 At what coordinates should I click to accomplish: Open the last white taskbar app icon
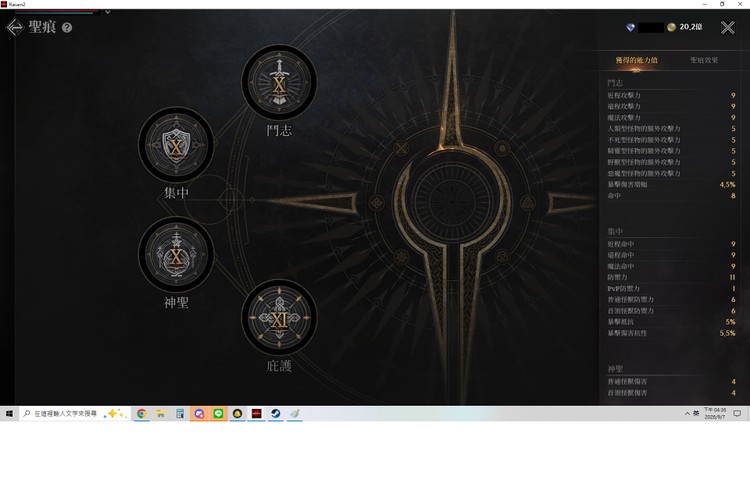295,414
